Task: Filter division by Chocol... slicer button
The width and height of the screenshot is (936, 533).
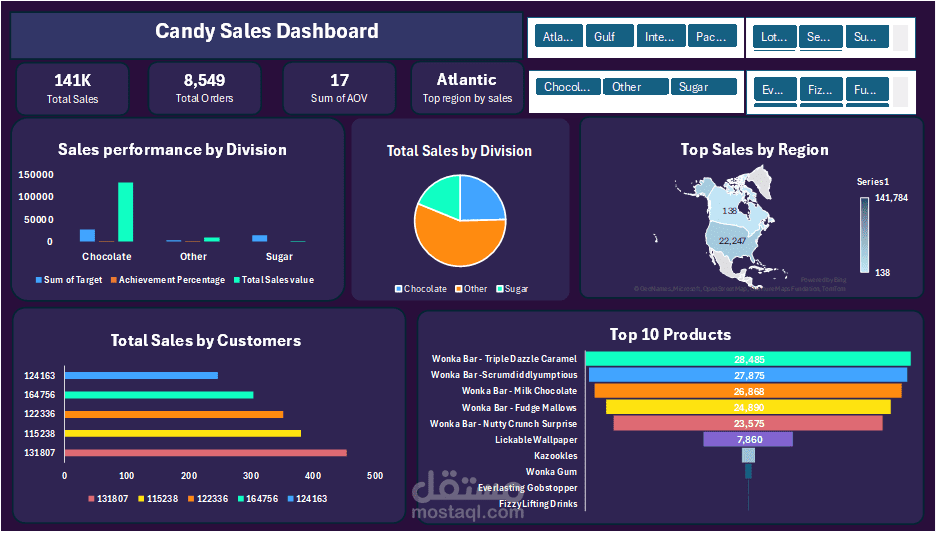Action: coord(567,87)
